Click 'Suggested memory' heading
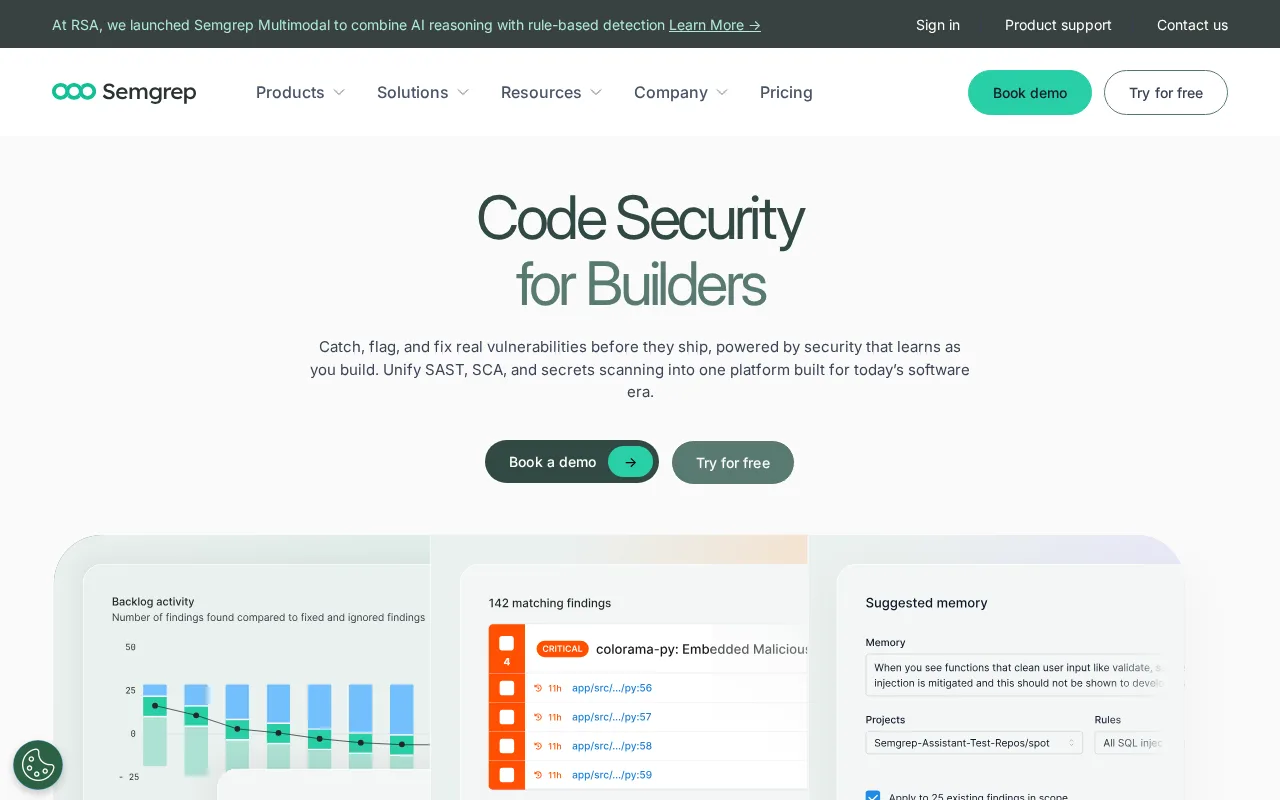Image resolution: width=1280 pixels, height=800 pixels. 926,603
